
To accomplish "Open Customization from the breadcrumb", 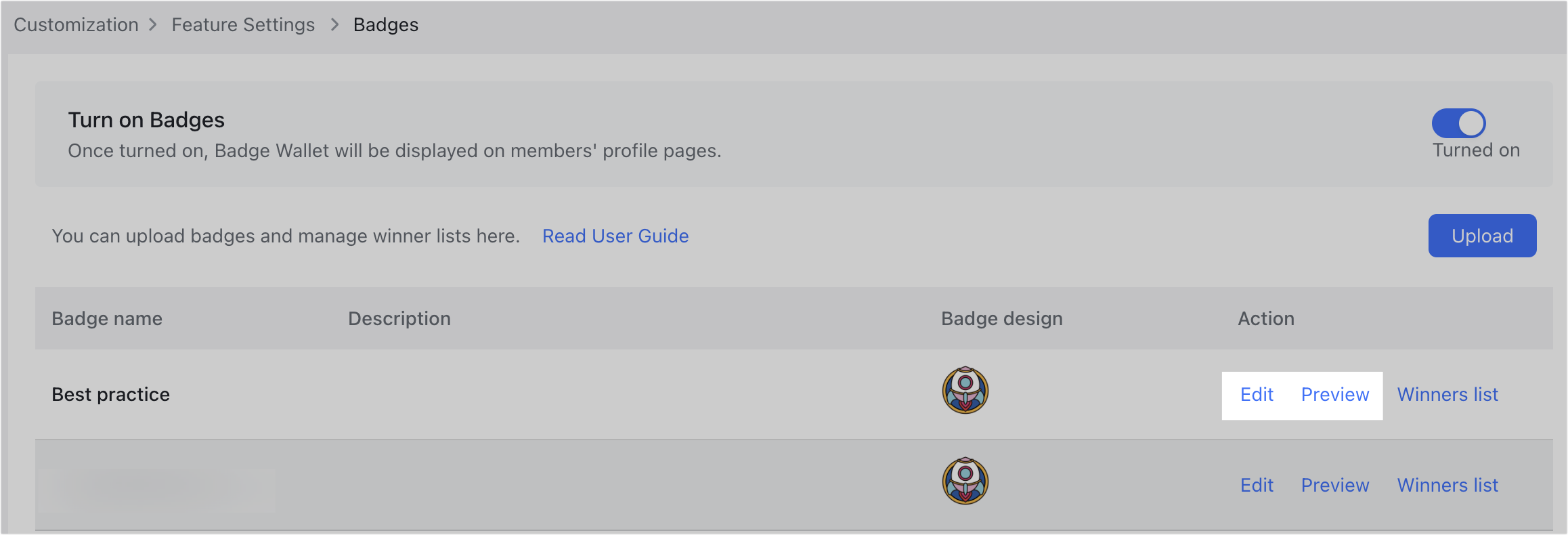I will 76,24.
